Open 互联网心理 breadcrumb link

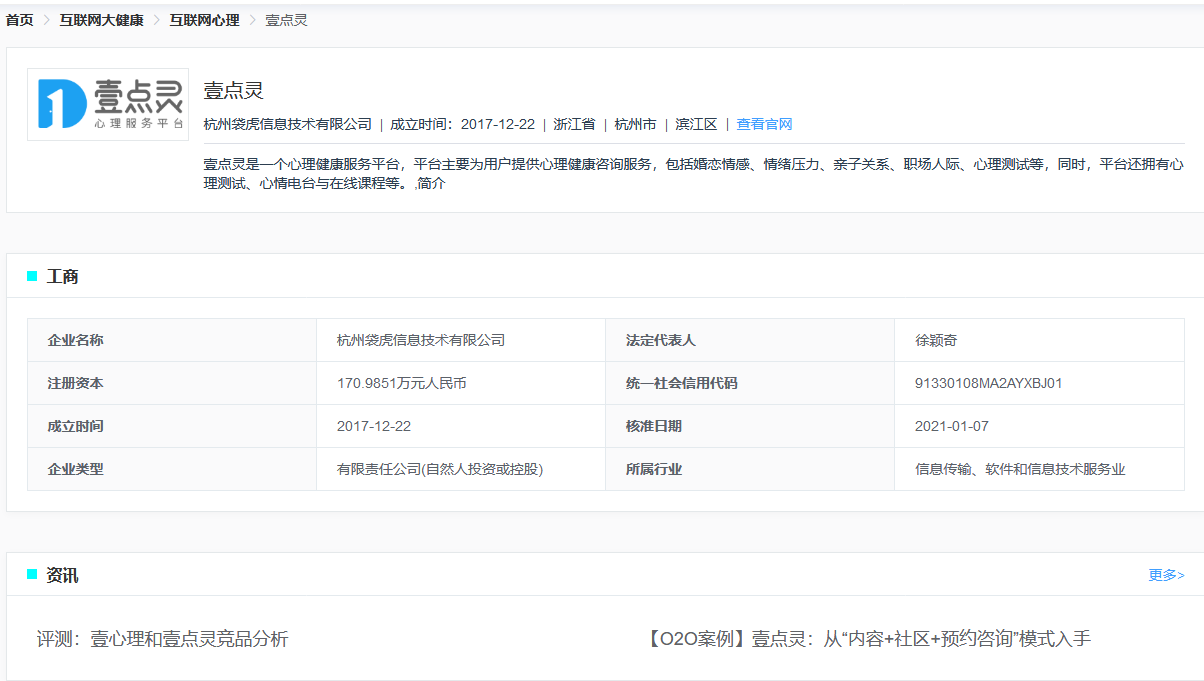point(204,20)
